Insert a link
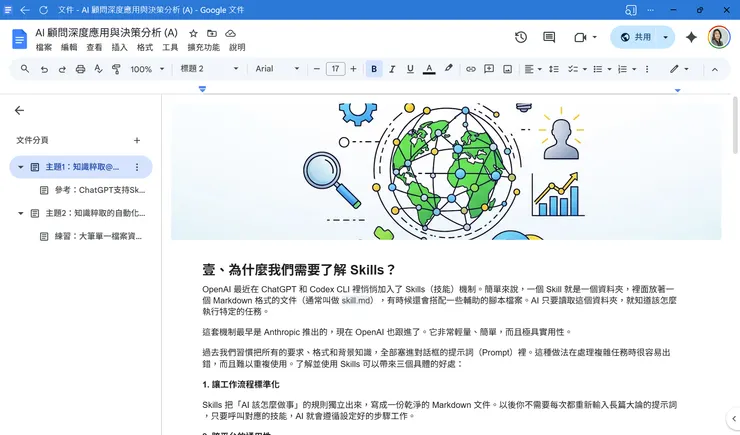Screen dimensions: 740x435 point(471,69)
